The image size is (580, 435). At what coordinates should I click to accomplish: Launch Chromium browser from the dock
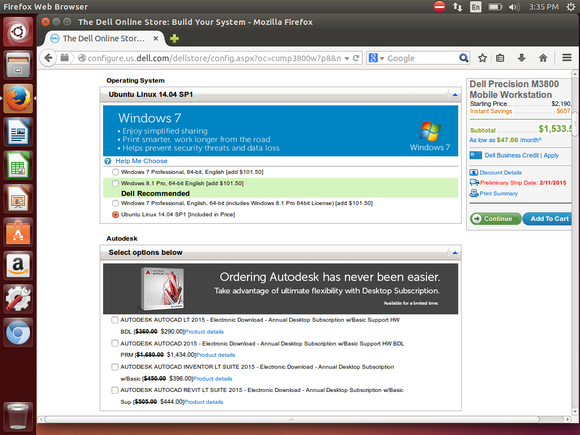click(x=18, y=332)
